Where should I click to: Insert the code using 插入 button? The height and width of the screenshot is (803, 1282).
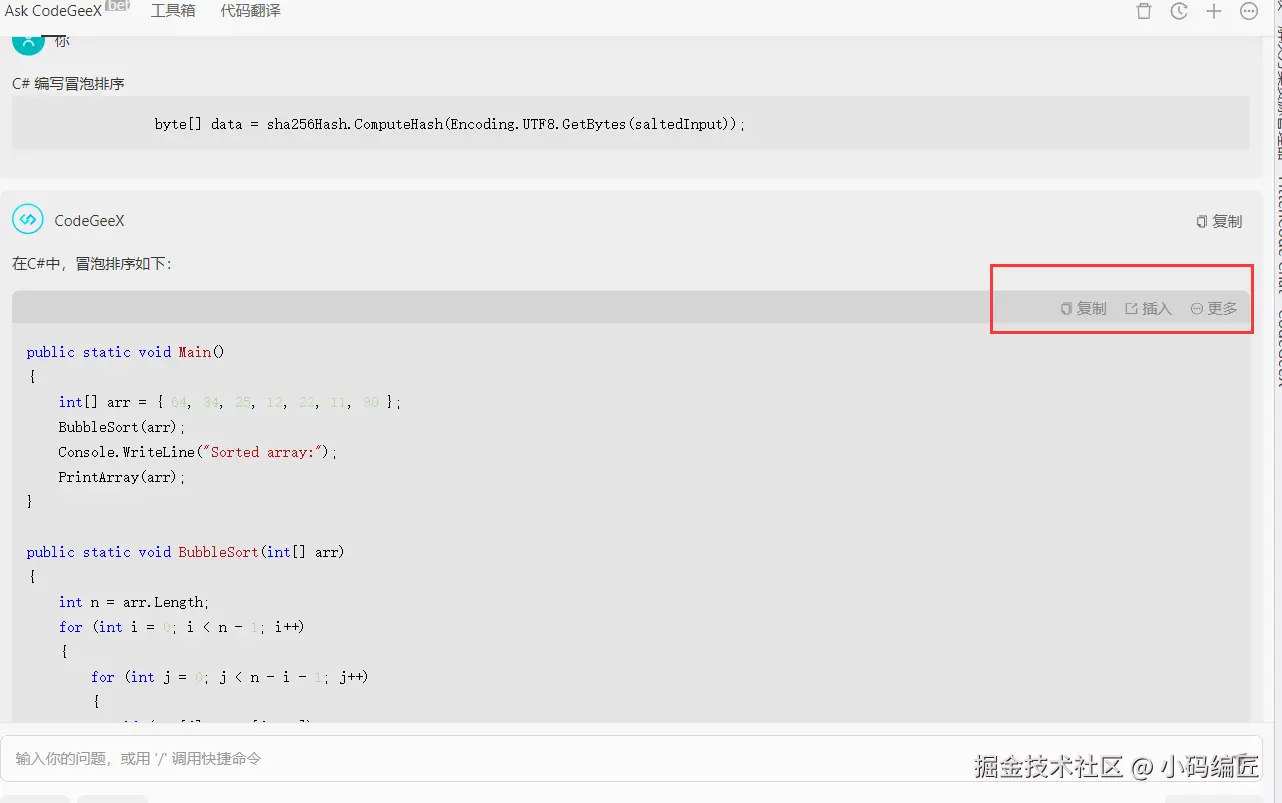[x=1148, y=308]
